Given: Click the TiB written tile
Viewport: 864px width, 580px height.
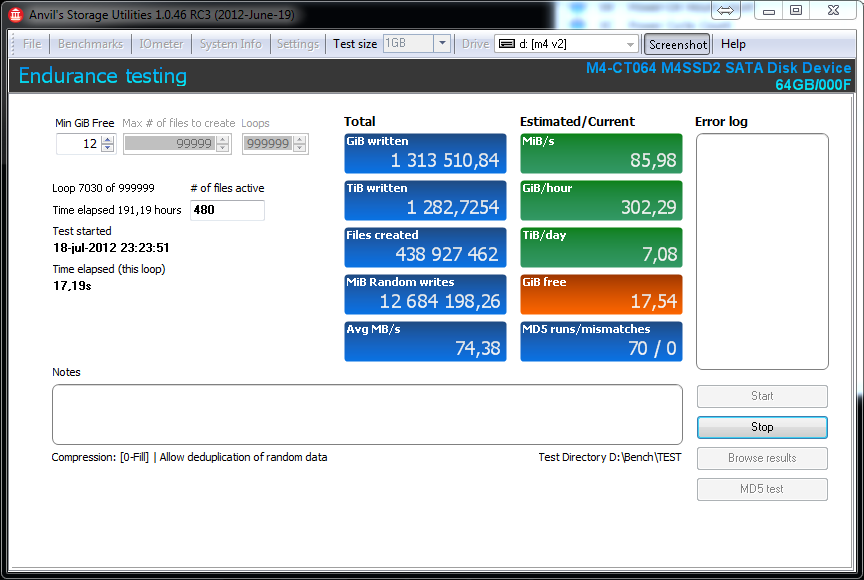Looking at the screenshot, I should 425,200.
